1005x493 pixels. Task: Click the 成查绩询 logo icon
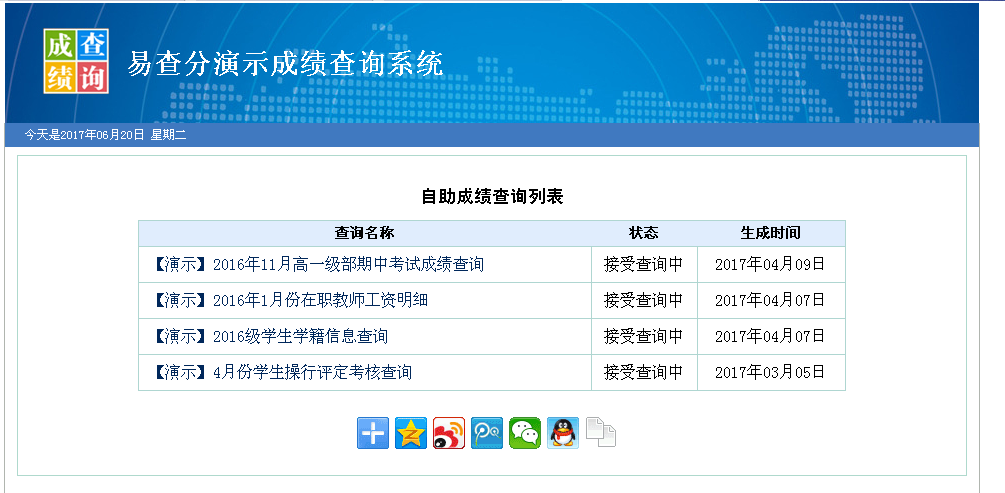76,62
